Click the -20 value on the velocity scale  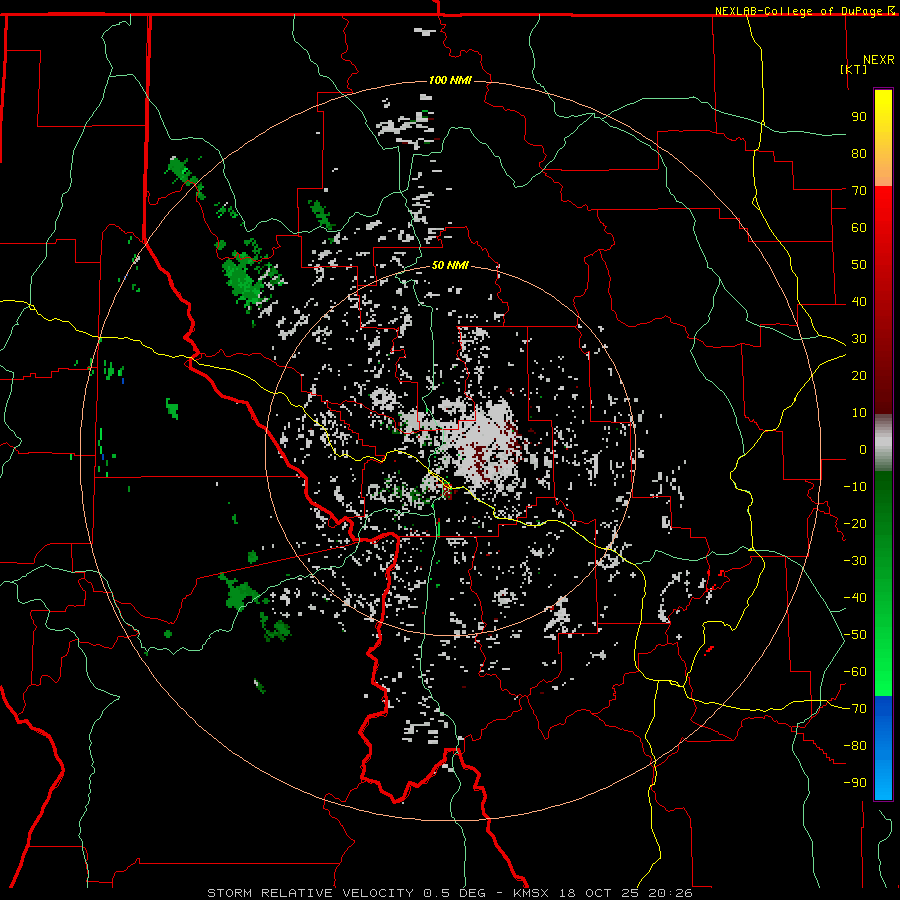point(855,523)
